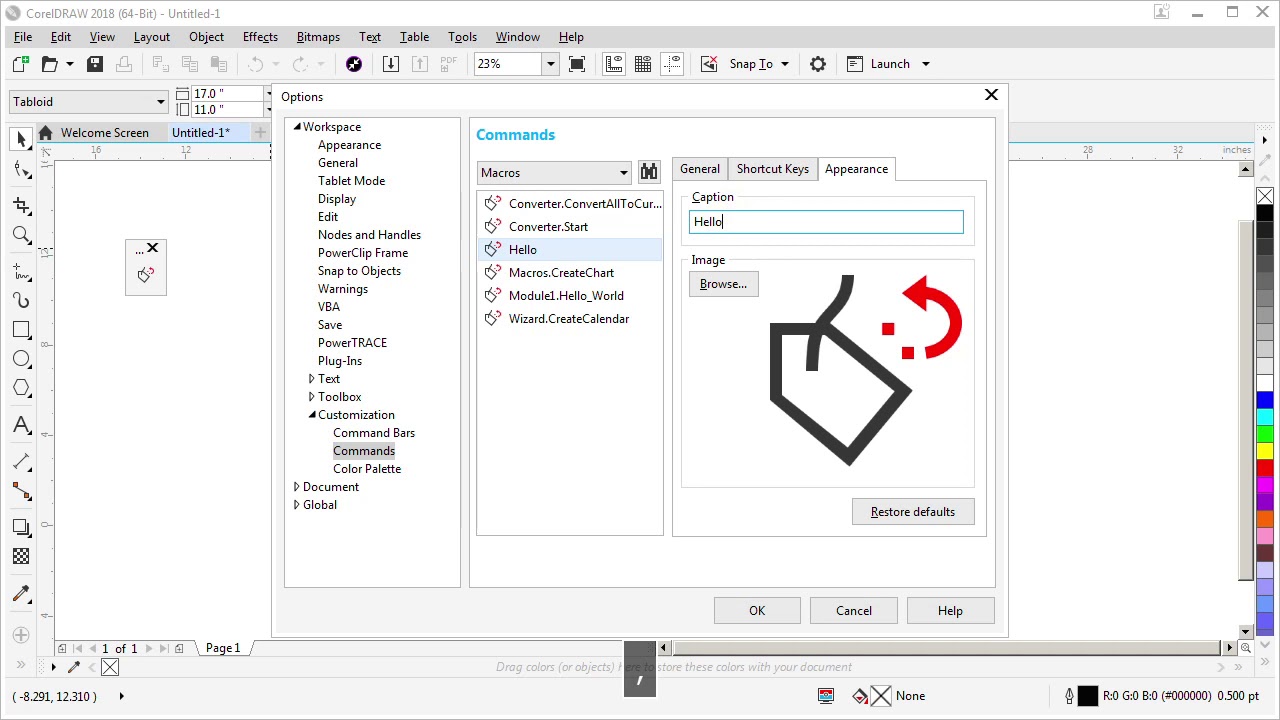
Task: Open the Effects menu
Action: click(260, 37)
